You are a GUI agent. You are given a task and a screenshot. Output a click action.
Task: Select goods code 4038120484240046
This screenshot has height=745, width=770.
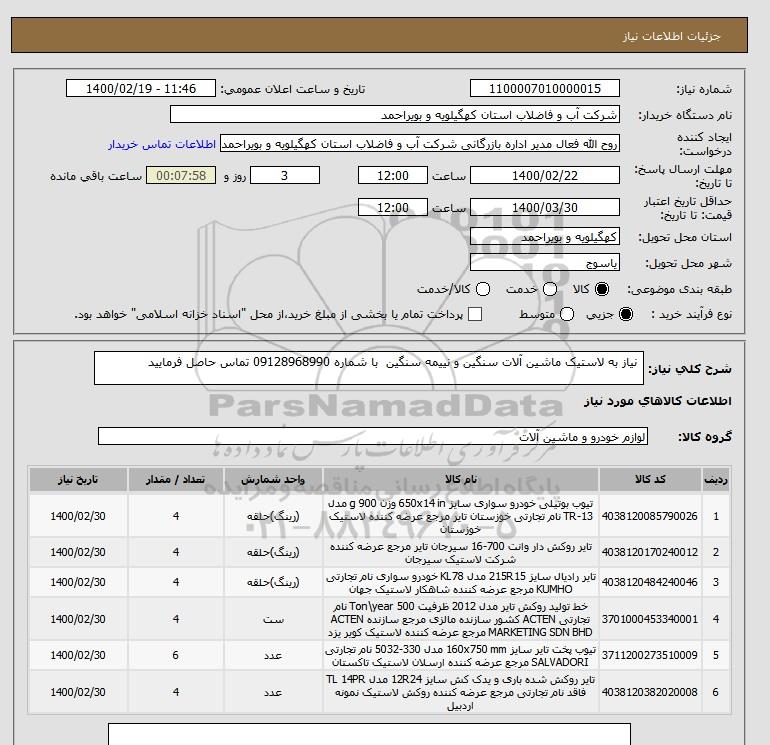pyautogui.click(x=650, y=582)
